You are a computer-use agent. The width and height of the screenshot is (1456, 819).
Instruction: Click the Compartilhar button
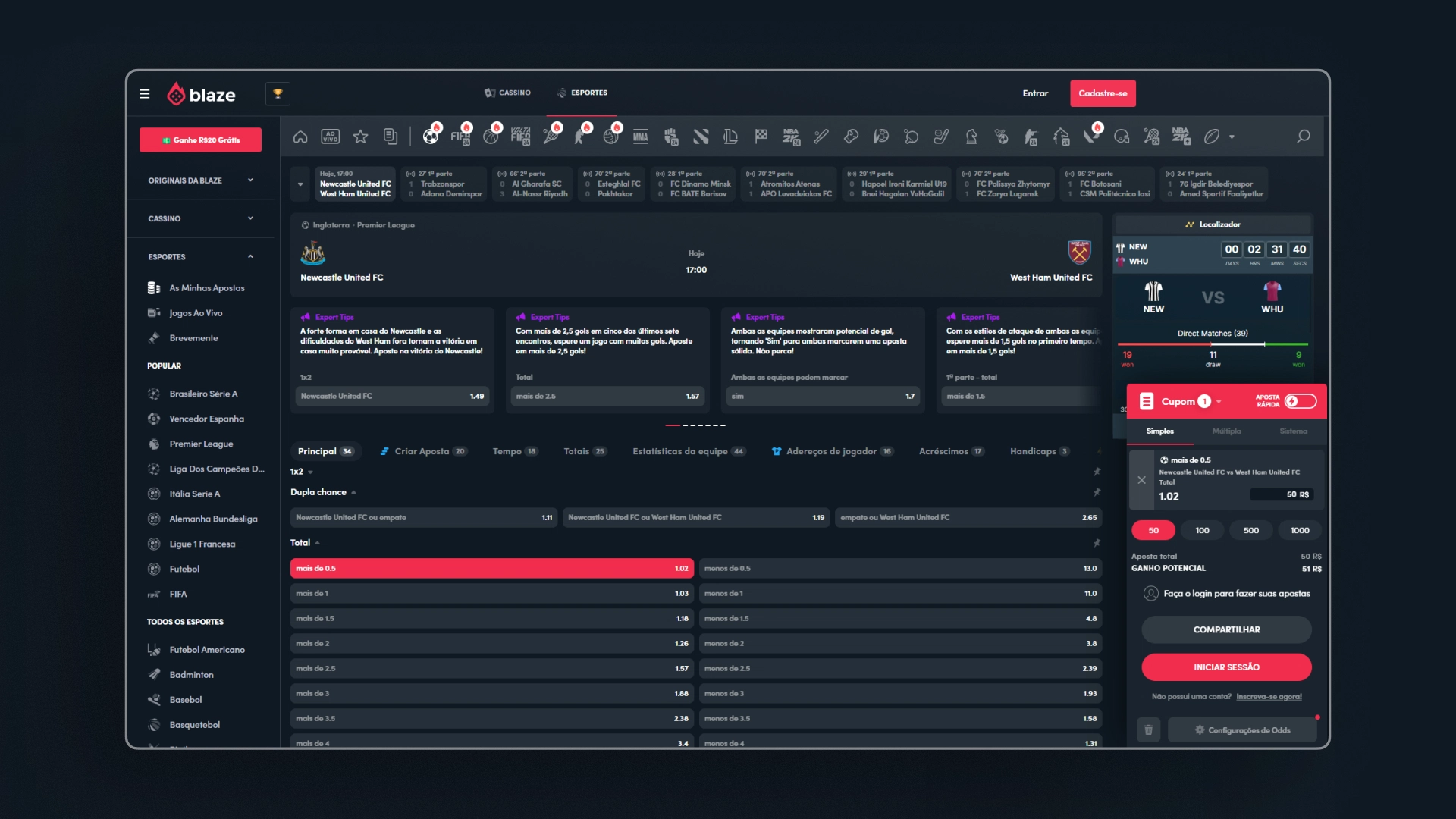point(1226,630)
